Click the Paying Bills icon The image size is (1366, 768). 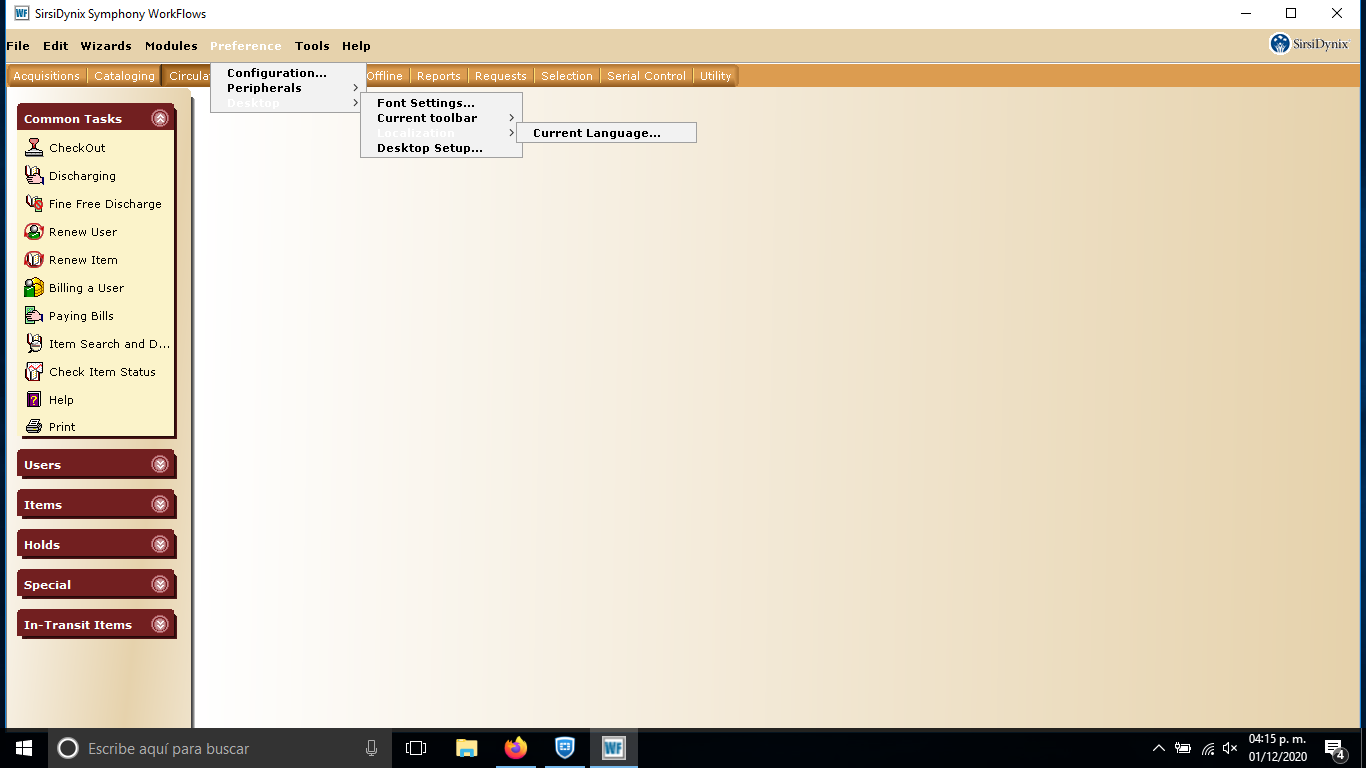tap(34, 316)
